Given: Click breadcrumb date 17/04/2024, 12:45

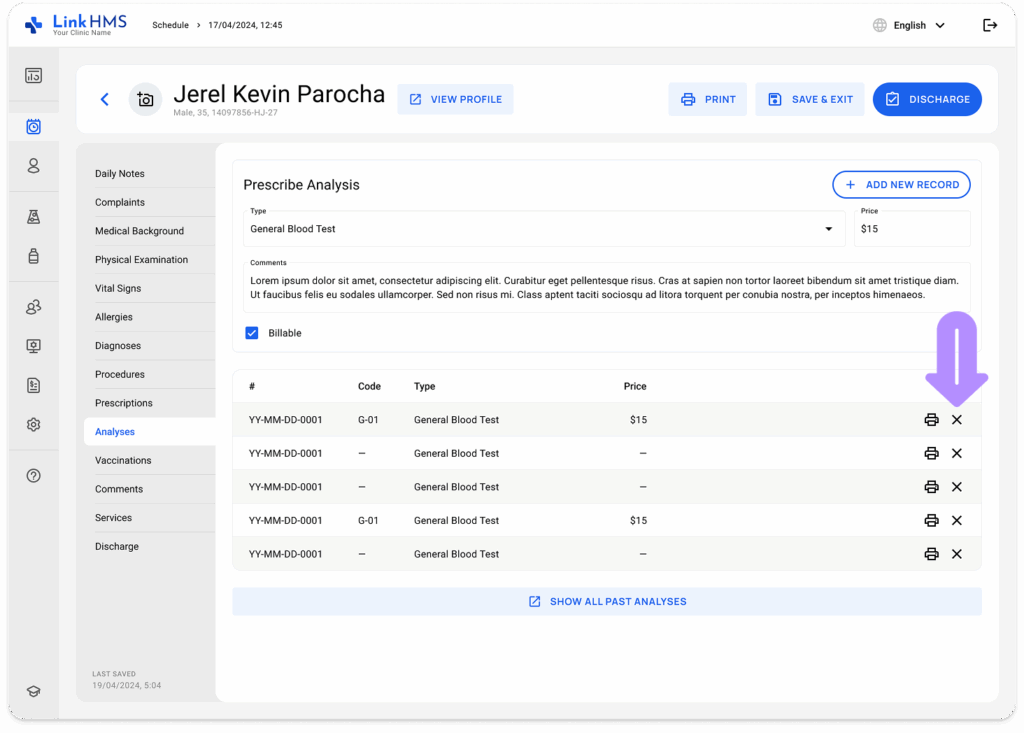Looking at the screenshot, I should 246,25.
